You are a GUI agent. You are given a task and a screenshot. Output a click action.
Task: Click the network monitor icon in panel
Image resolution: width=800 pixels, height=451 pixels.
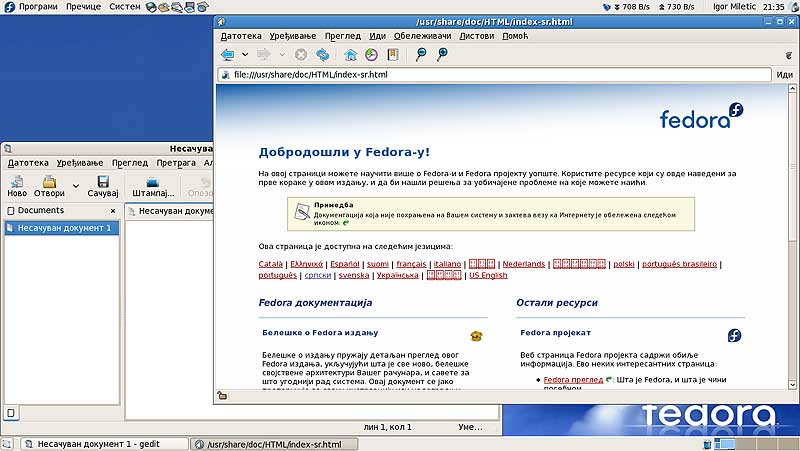coord(607,7)
